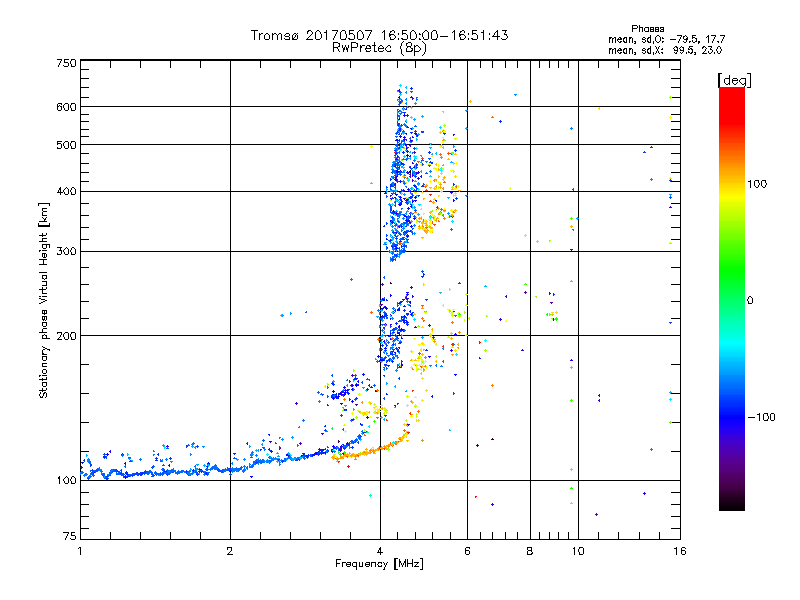This screenshot has height=600, width=800.
Task: Click the y-axis tick label '400'
Action: click(66, 192)
